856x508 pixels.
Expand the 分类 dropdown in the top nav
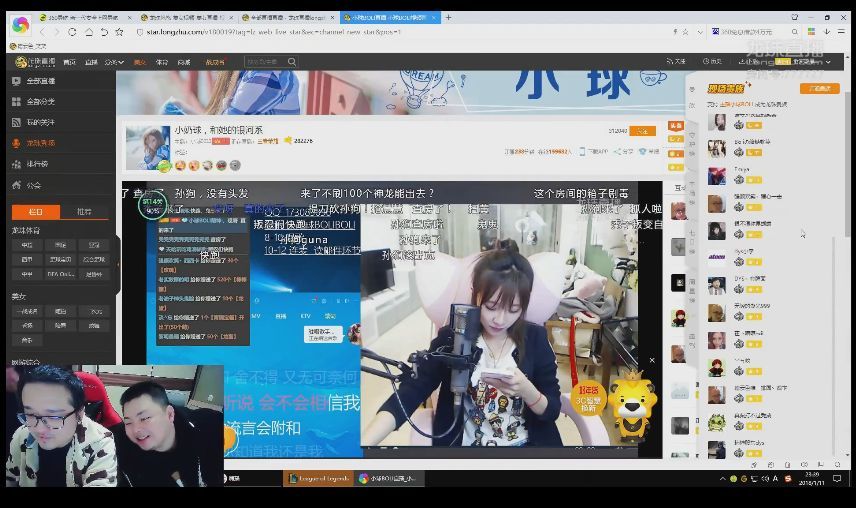pyautogui.click(x=114, y=62)
